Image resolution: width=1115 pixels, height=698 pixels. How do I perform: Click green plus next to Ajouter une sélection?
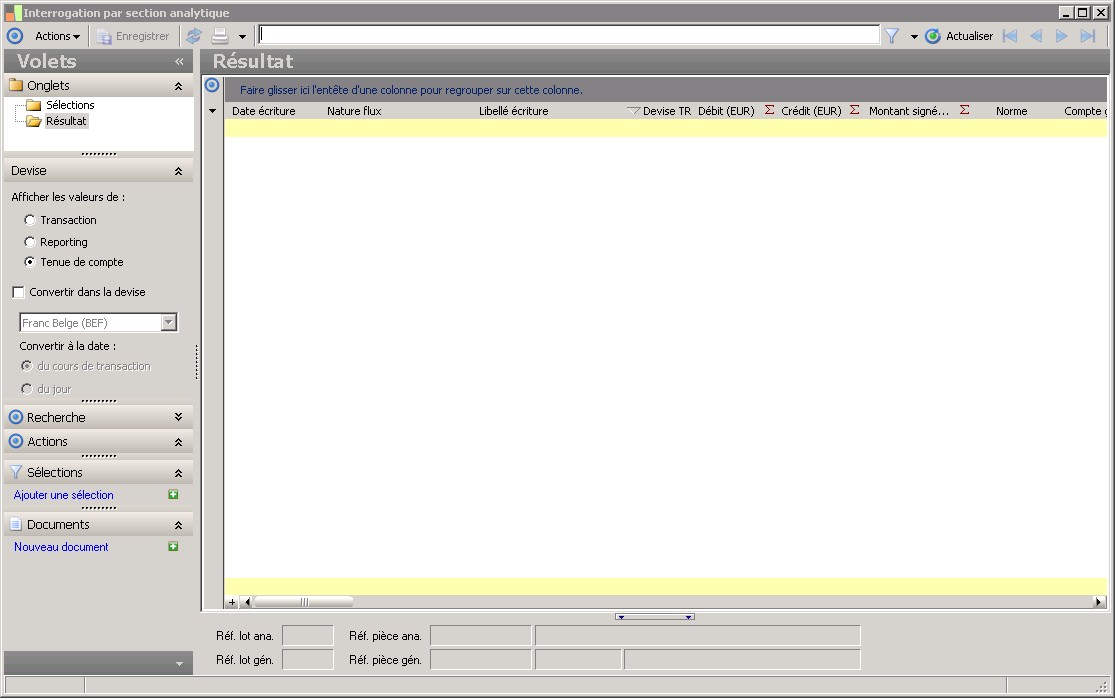click(173, 495)
